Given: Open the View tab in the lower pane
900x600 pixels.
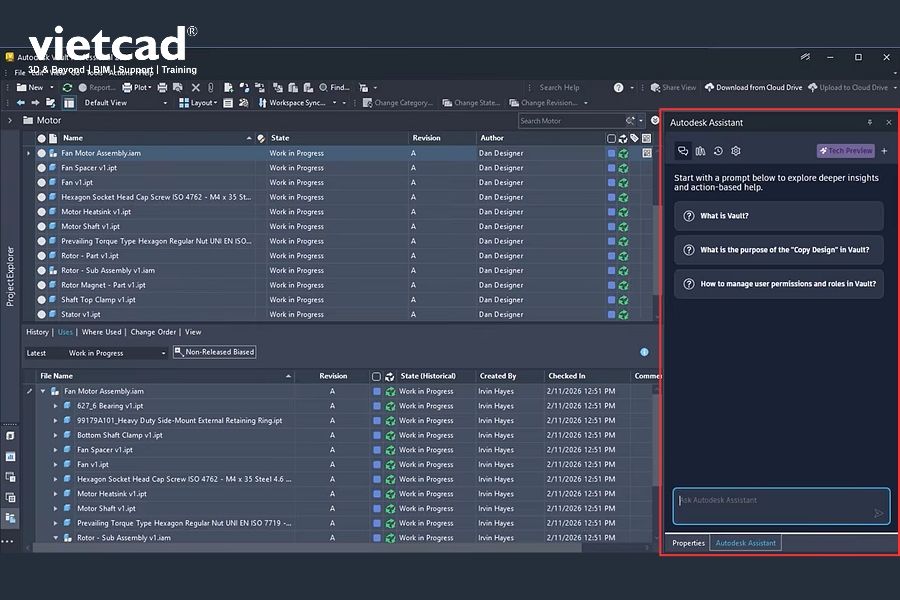Looking at the screenshot, I should 193,332.
